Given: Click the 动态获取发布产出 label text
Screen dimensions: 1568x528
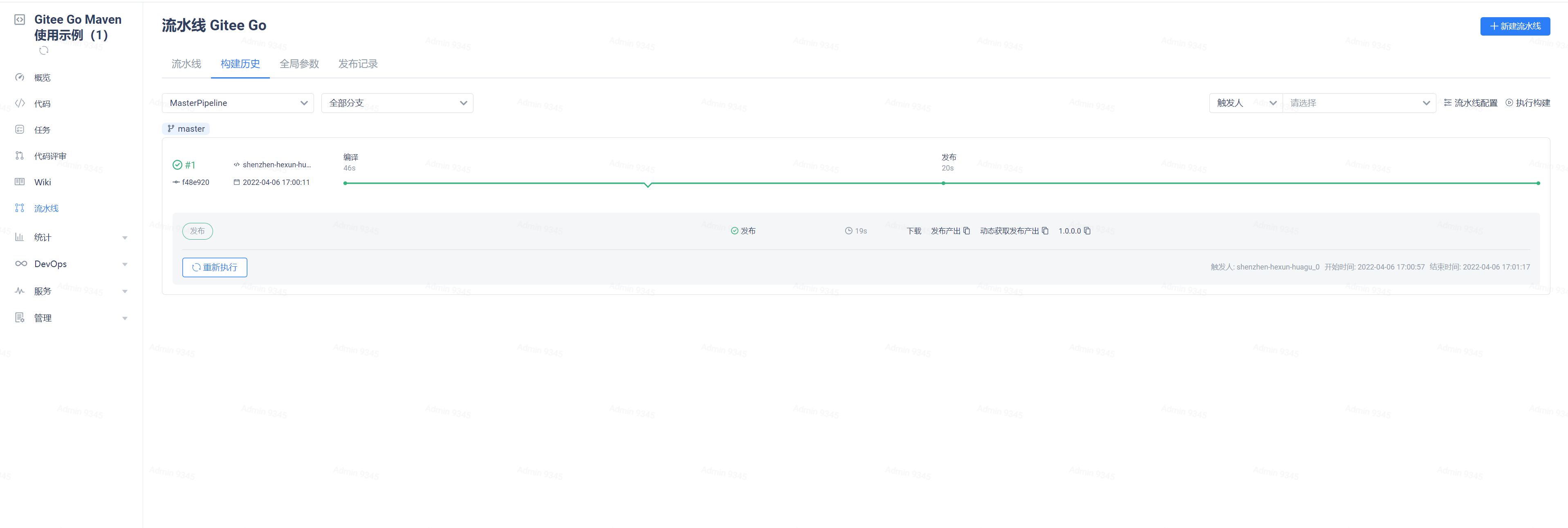Looking at the screenshot, I should tap(1009, 231).
